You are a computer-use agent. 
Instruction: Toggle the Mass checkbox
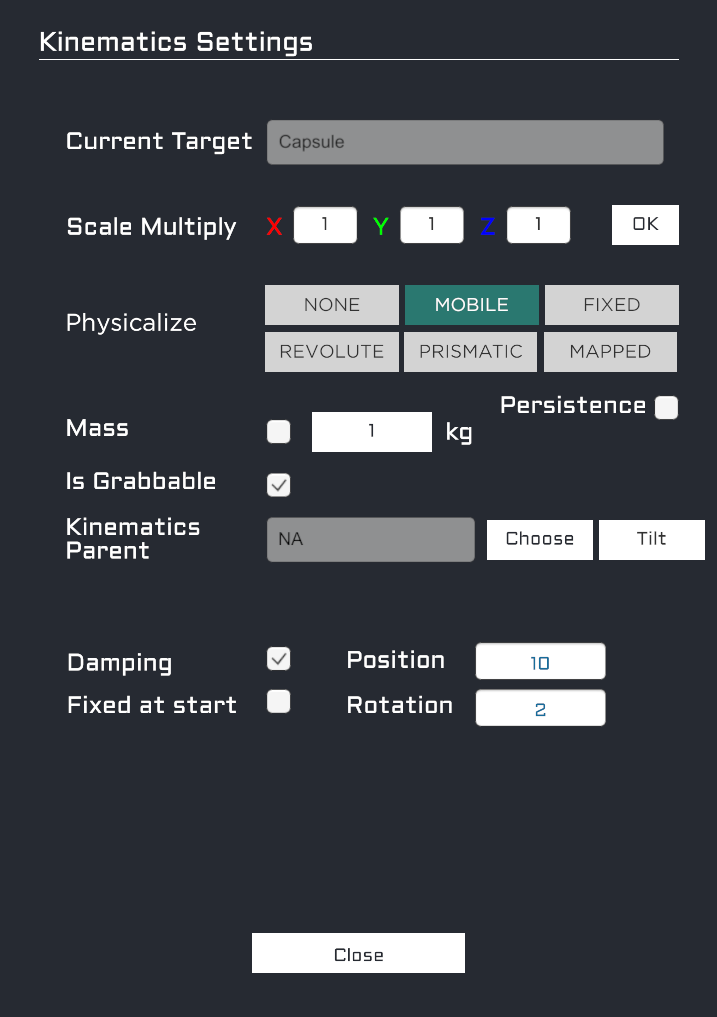pos(279,432)
